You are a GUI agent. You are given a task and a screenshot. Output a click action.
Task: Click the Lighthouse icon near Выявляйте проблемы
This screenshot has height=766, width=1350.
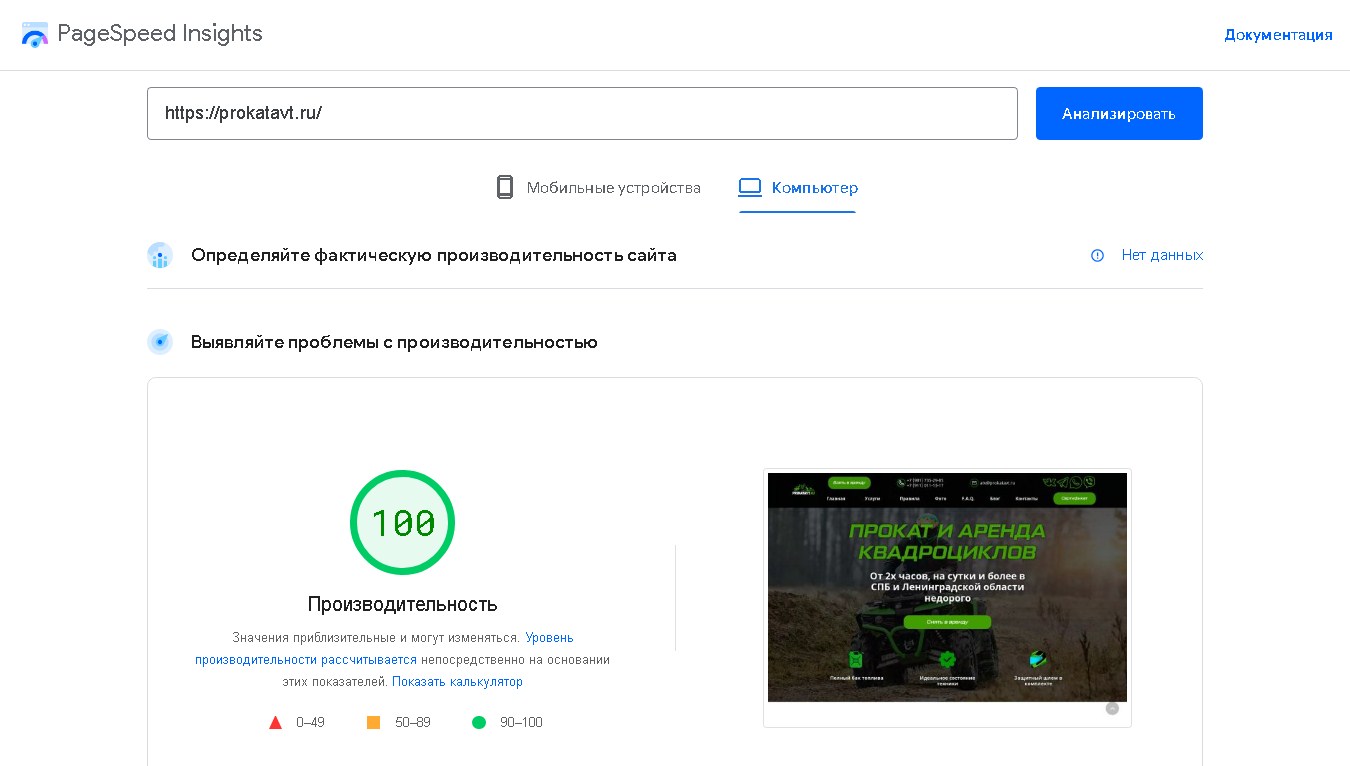click(159, 341)
